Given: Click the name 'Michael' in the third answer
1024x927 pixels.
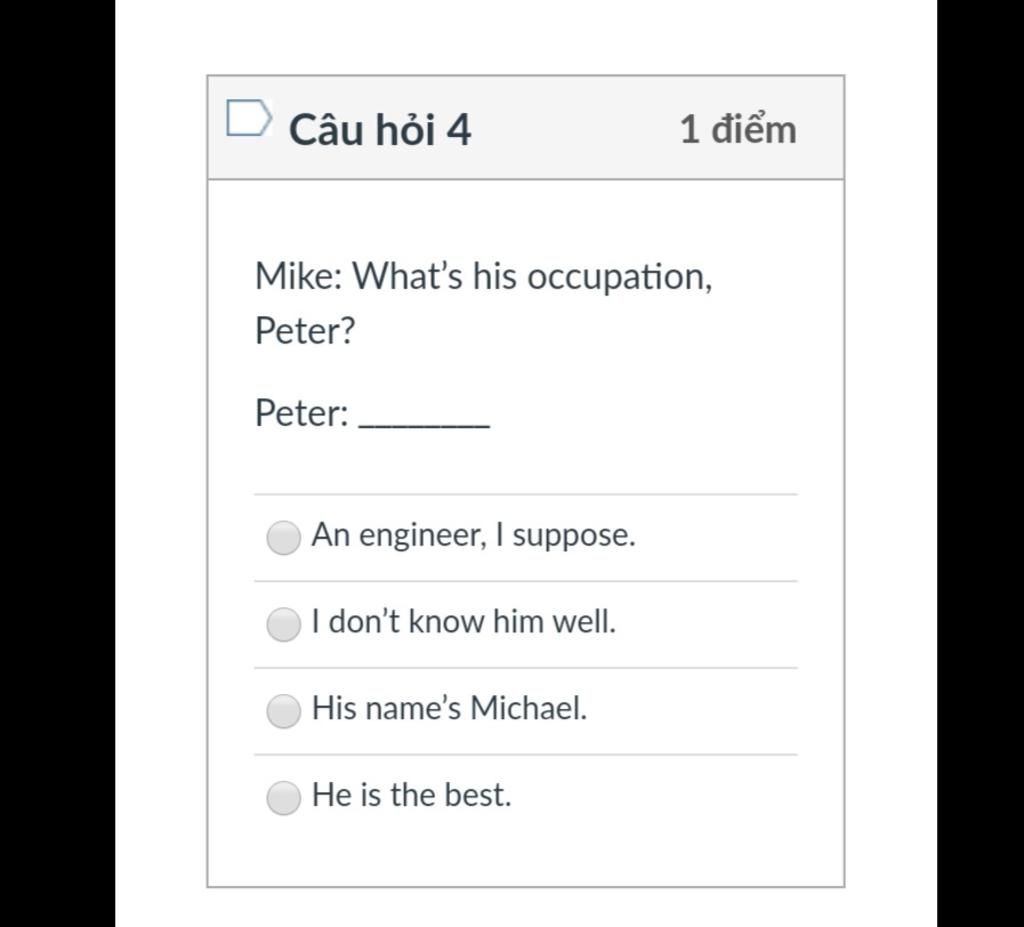Looking at the screenshot, I should click(x=528, y=708).
